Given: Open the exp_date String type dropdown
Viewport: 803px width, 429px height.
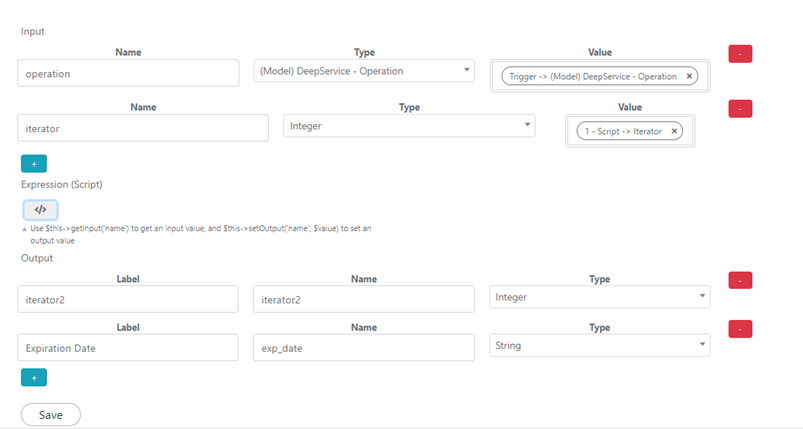Looking at the screenshot, I should [599, 346].
